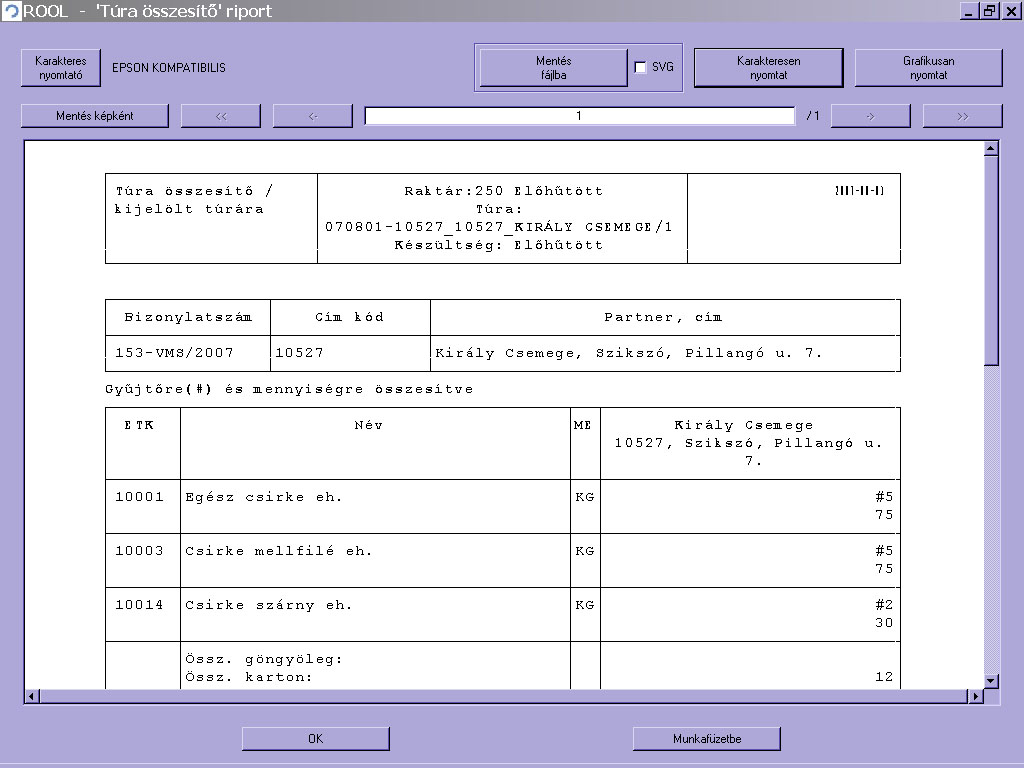Click Mentés képként to save as image
1024x768 pixels.
(x=95, y=116)
